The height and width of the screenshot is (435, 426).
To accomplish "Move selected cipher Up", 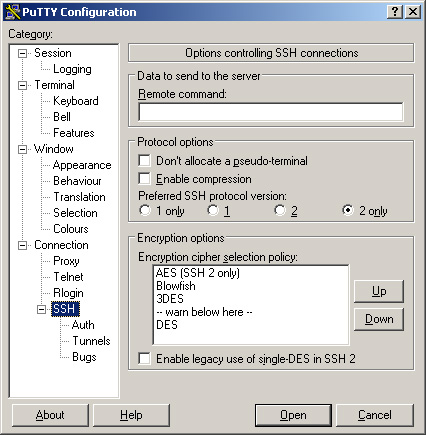I will coord(379,291).
